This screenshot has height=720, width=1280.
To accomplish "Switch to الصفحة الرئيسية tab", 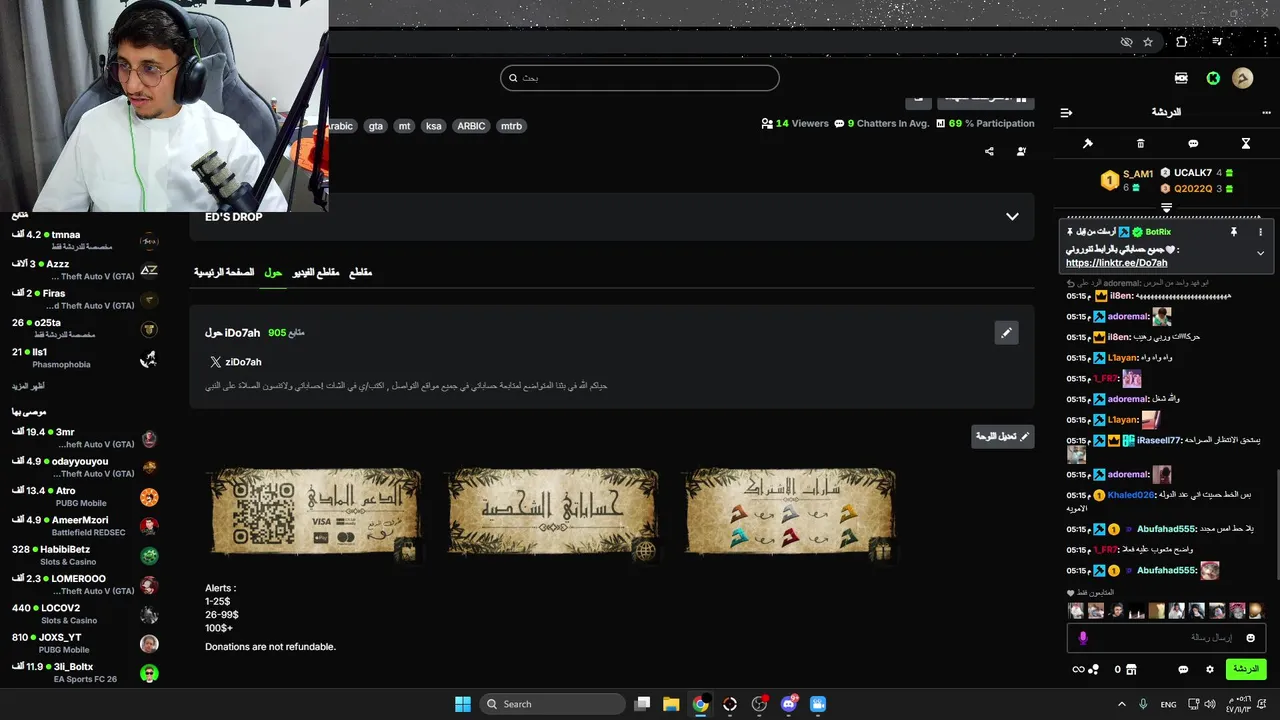I will click(x=224, y=272).
